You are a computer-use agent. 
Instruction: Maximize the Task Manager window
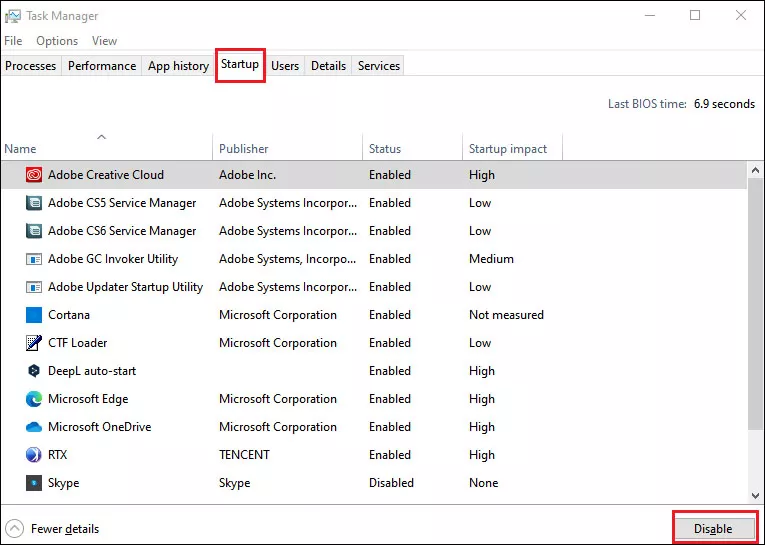click(x=695, y=15)
